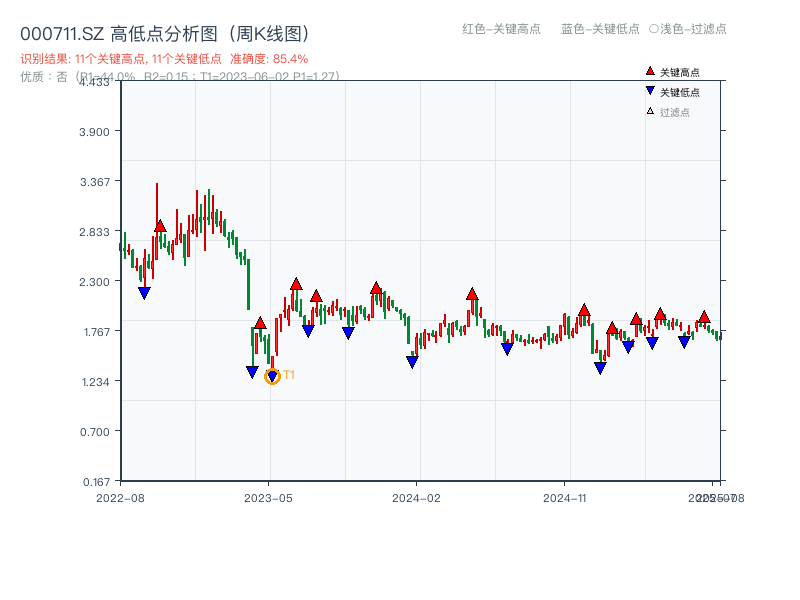Click the 3.900 y-axis label

(x=94, y=132)
